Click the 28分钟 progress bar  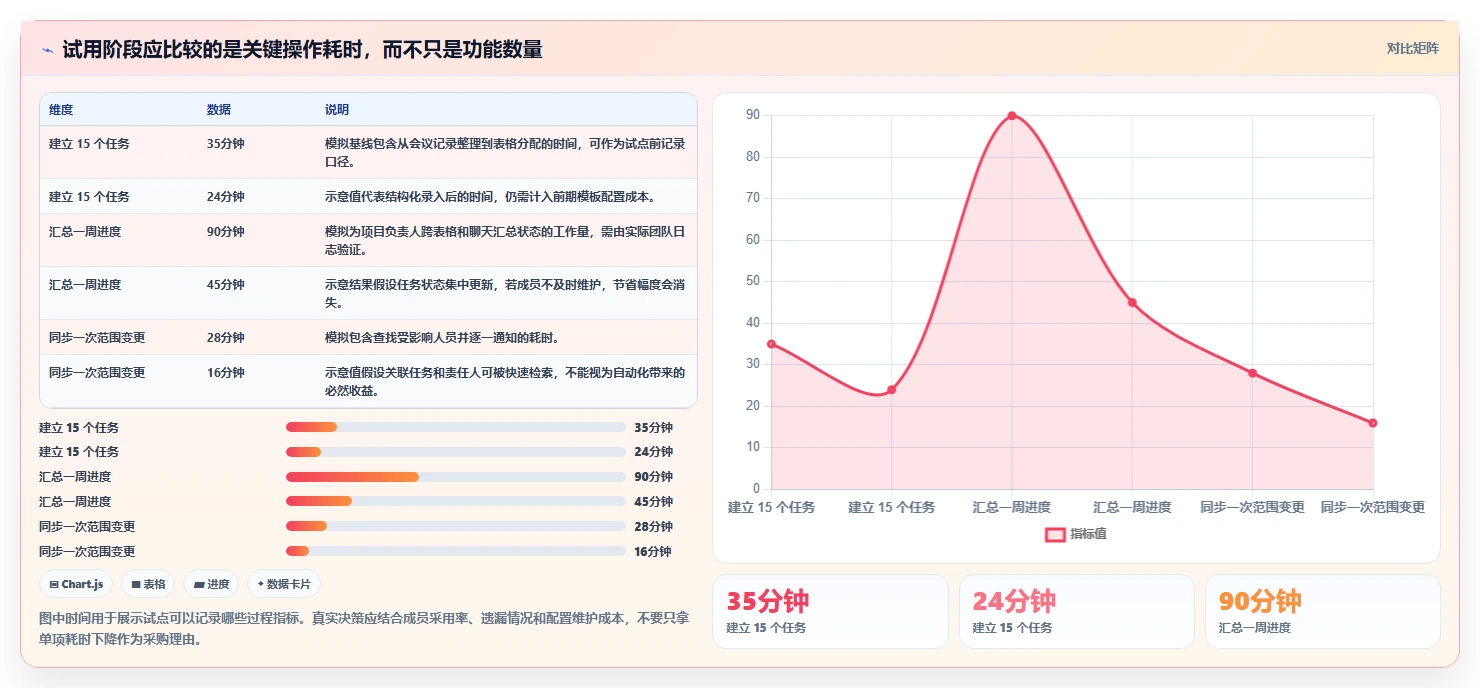456,526
